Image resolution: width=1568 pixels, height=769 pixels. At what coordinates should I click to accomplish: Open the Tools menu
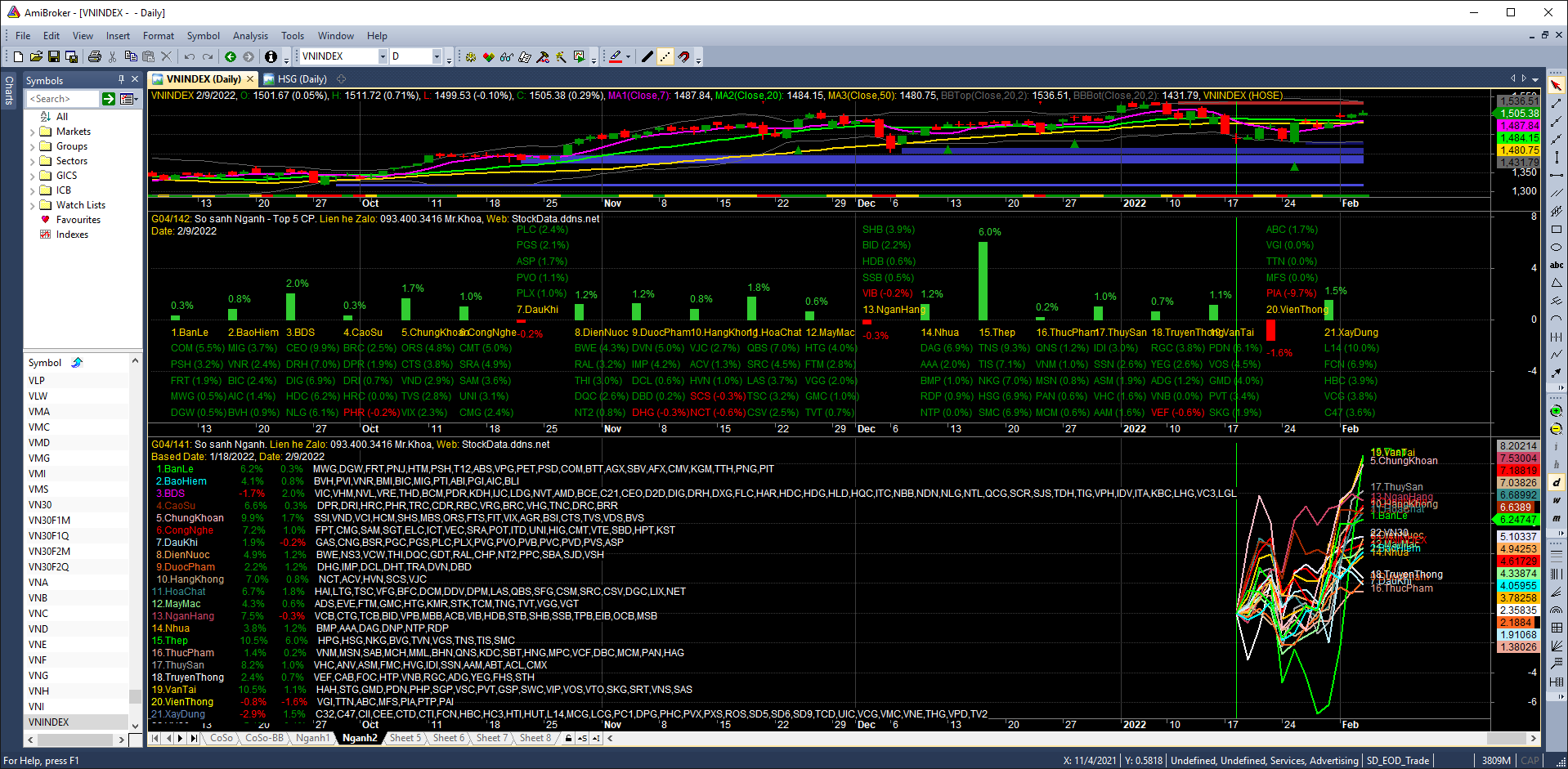click(x=292, y=36)
